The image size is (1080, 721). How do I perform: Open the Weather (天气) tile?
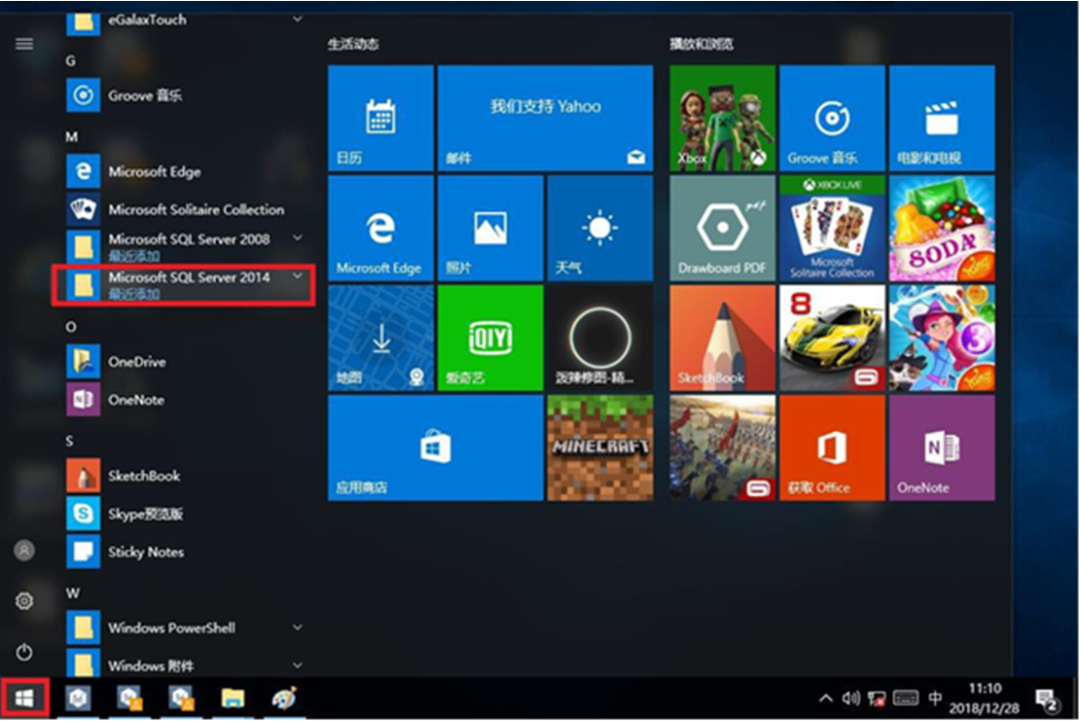[600, 228]
